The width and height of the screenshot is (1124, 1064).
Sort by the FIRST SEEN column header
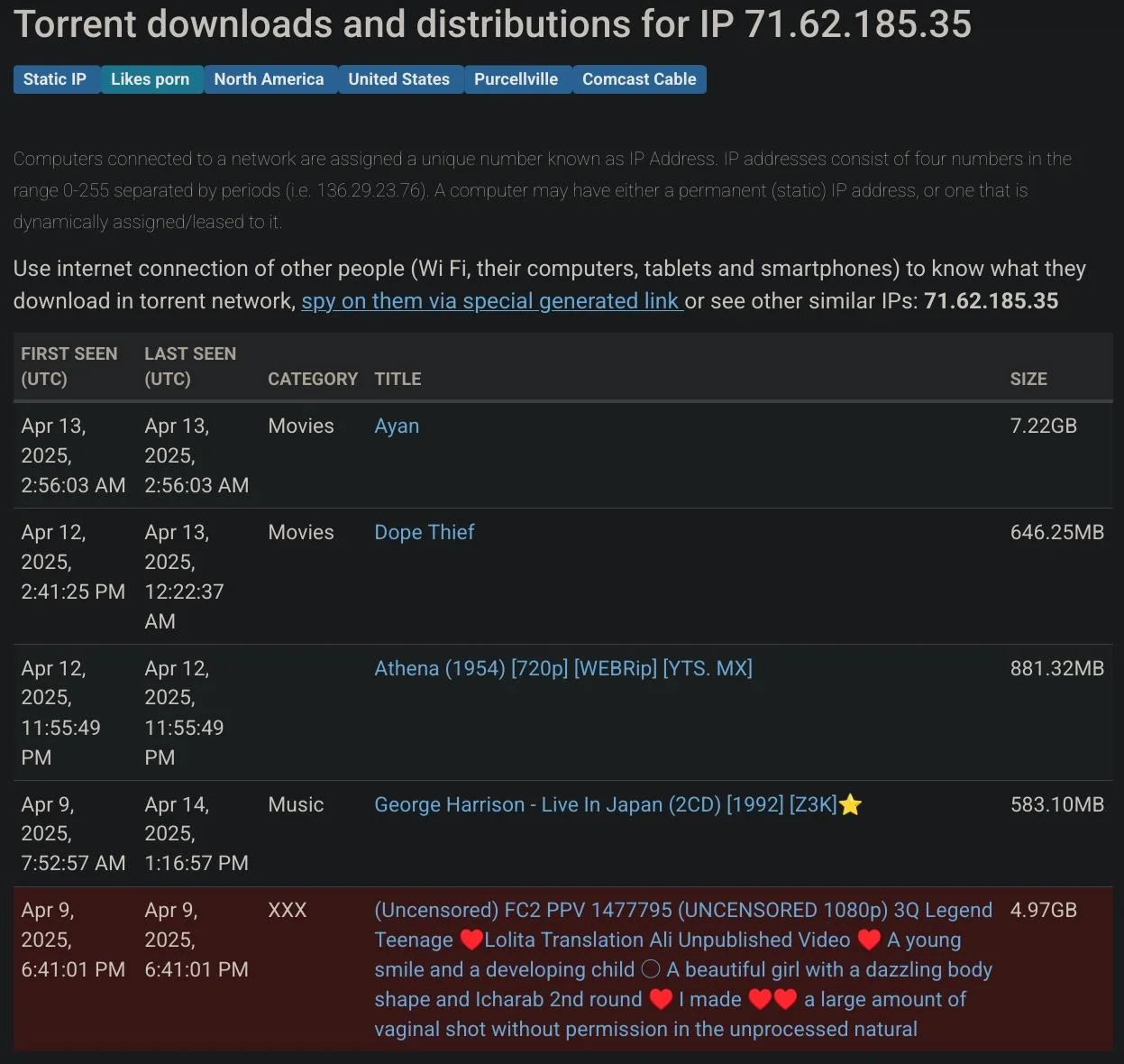coord(69,366)
